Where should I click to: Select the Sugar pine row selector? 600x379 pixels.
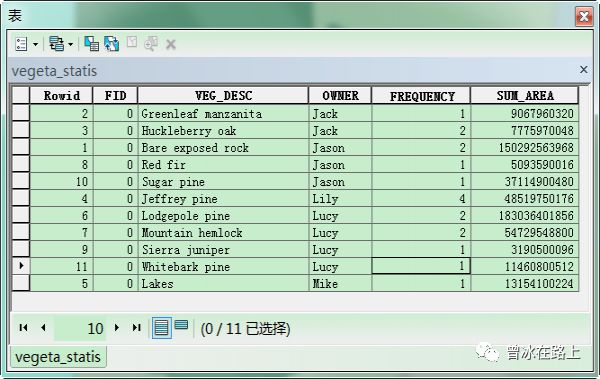21,181
